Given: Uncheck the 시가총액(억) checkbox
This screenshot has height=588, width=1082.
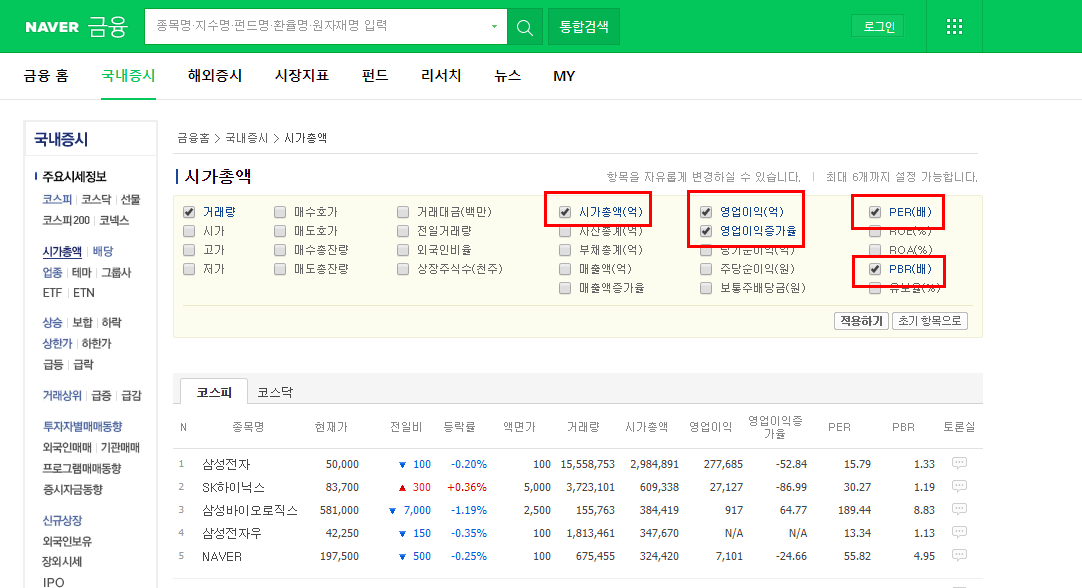Looking at the screenshot, I should click(565, 212).
